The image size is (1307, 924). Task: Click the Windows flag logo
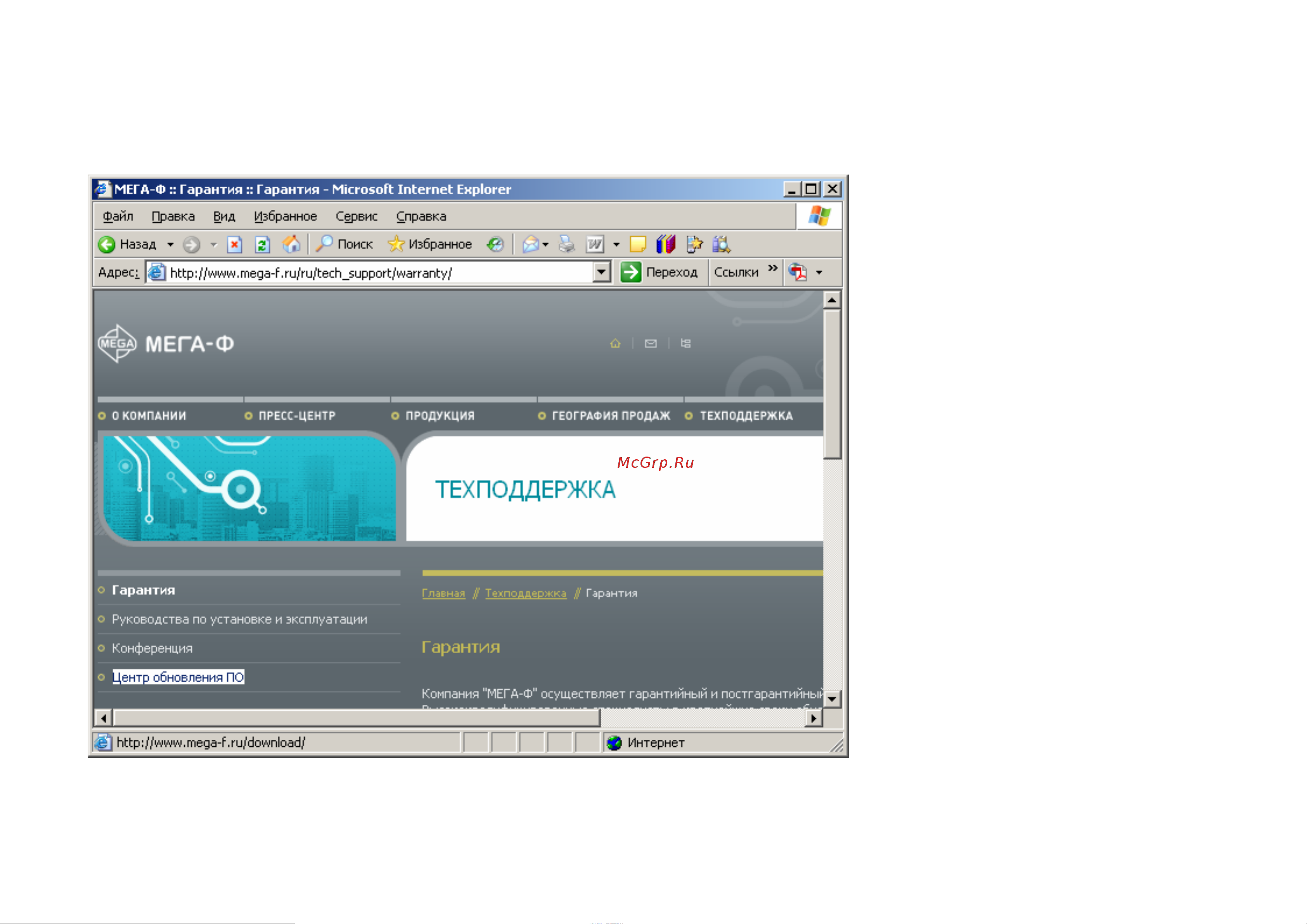click(819, 216)
